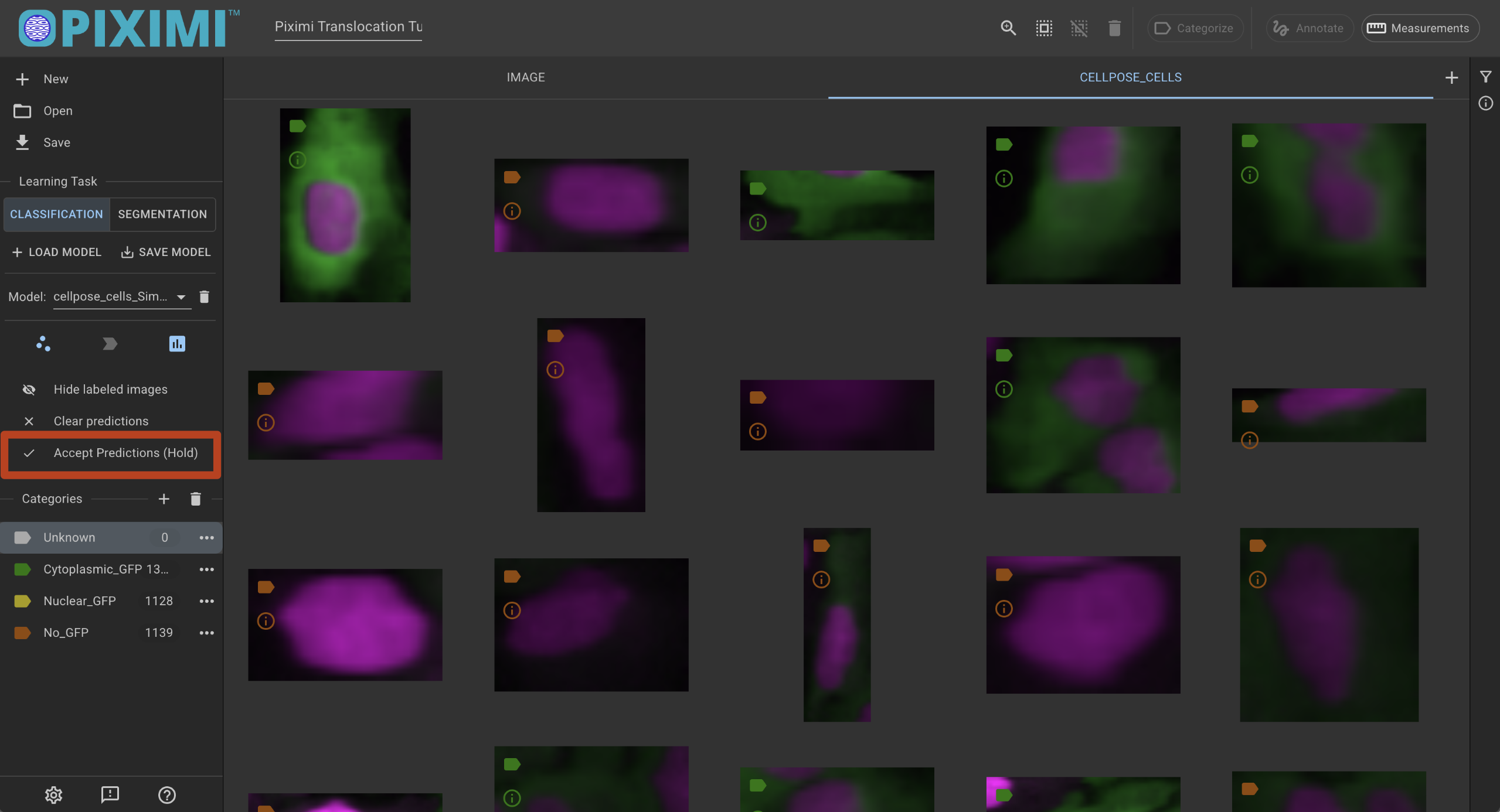
Task: Open options dots for Unknown category
Action: point(206,537)
